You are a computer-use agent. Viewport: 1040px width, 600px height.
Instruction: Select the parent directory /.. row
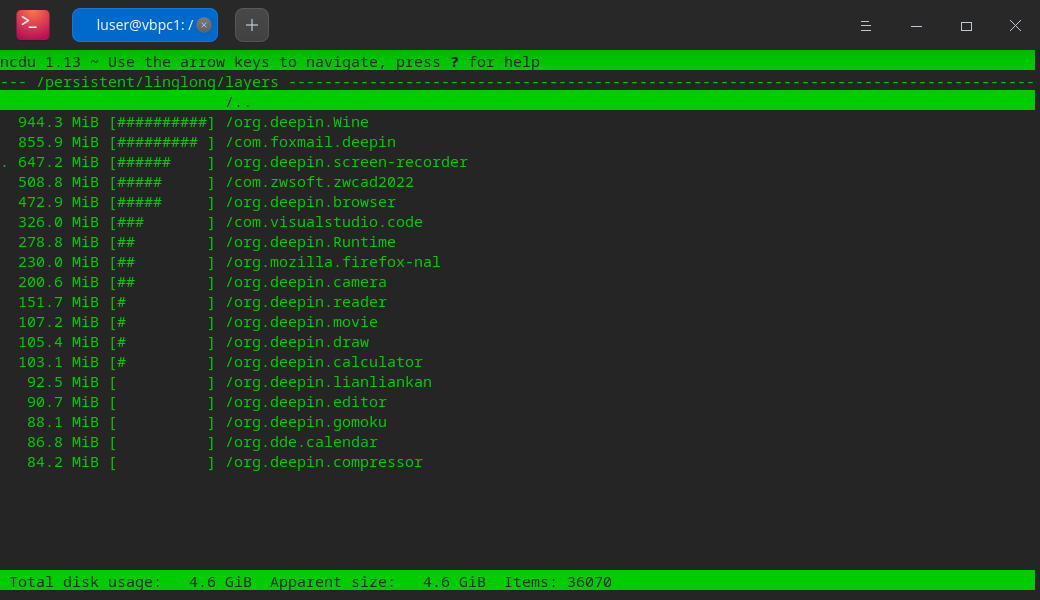(x=517, y=102)
